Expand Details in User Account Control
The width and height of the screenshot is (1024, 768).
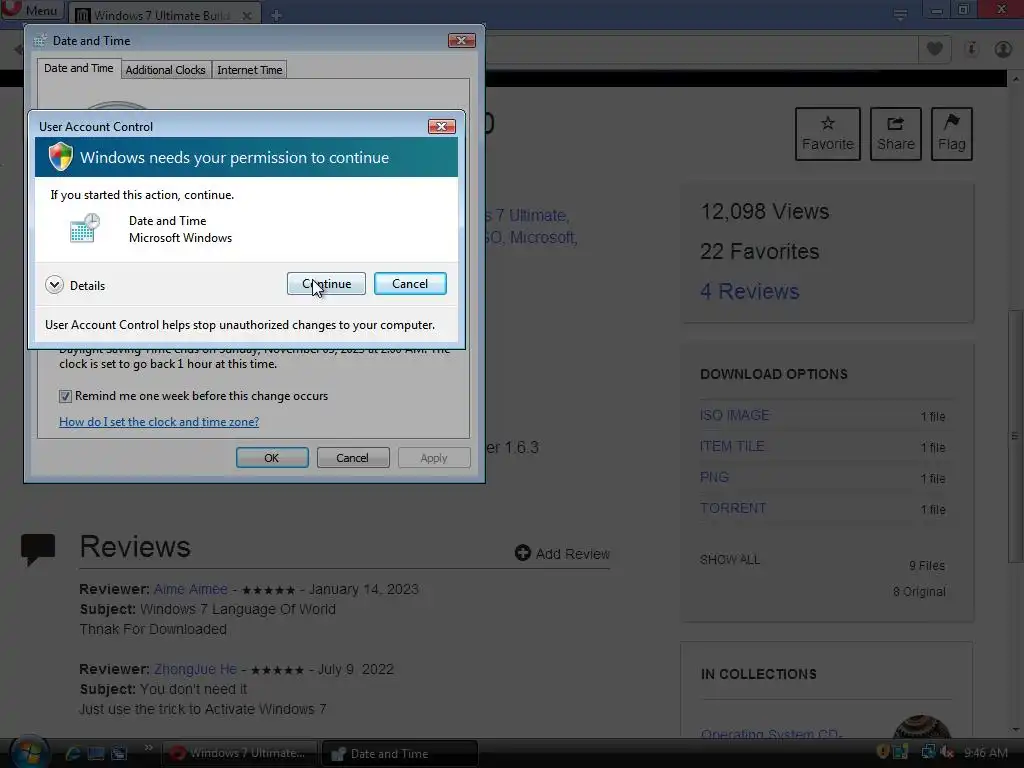pos(75,285)
